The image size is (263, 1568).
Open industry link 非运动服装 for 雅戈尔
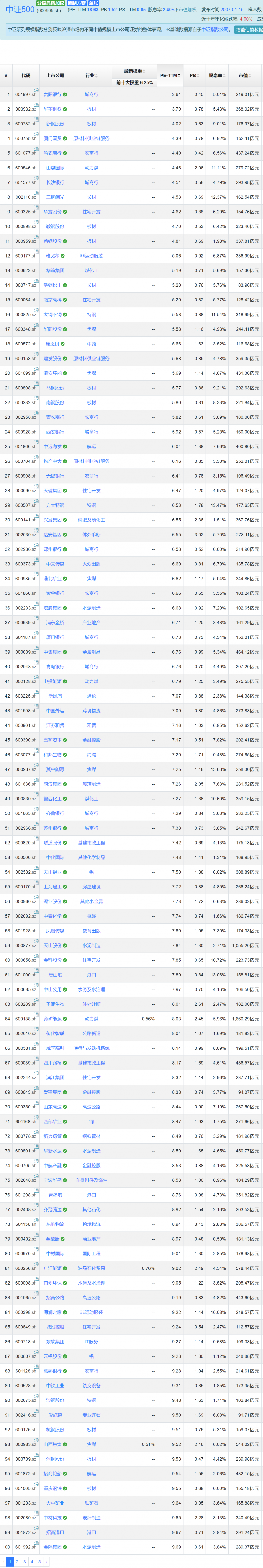click(x=91, y=256)
